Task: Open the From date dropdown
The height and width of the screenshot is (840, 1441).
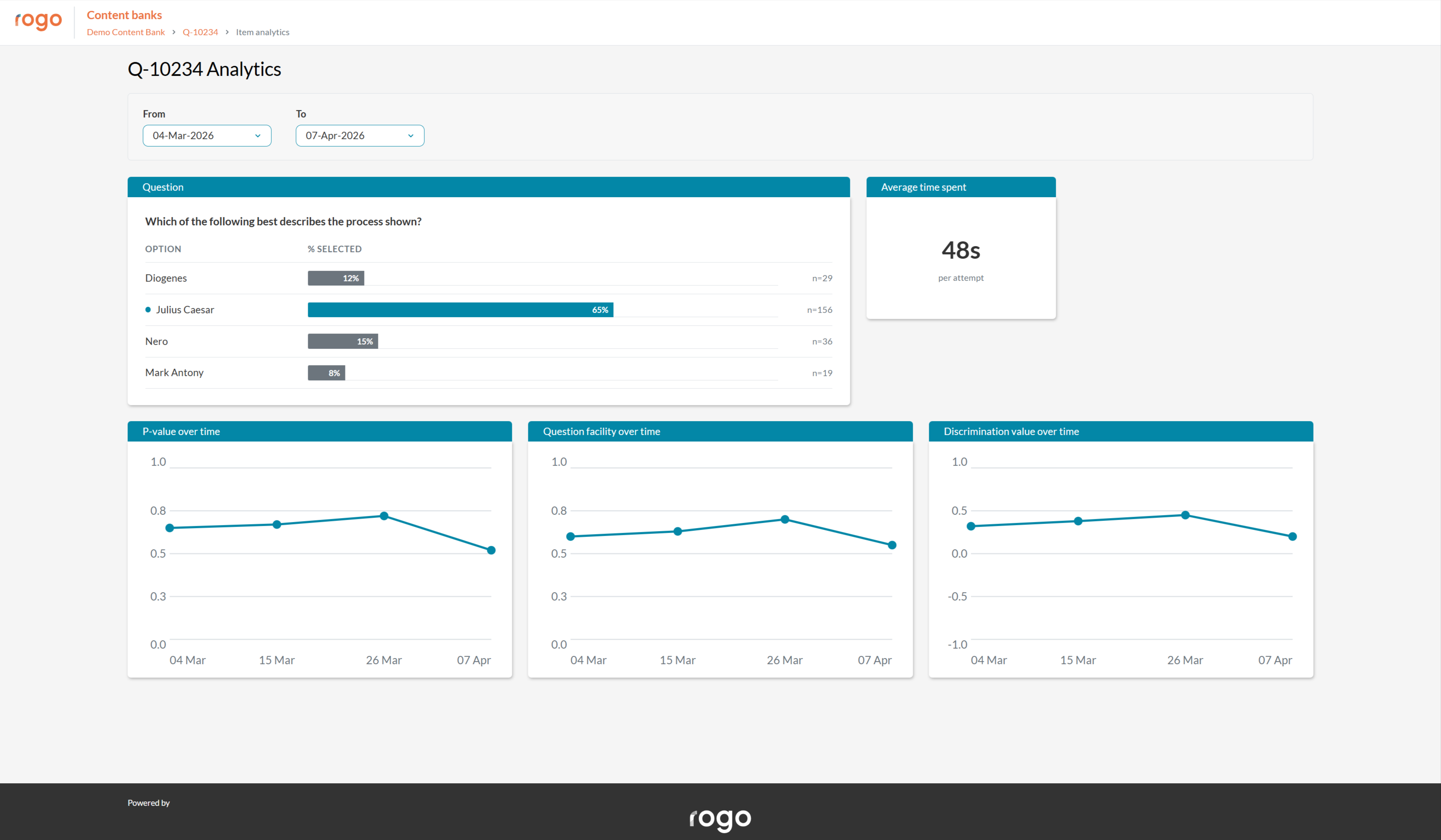Action: (207, 136)
